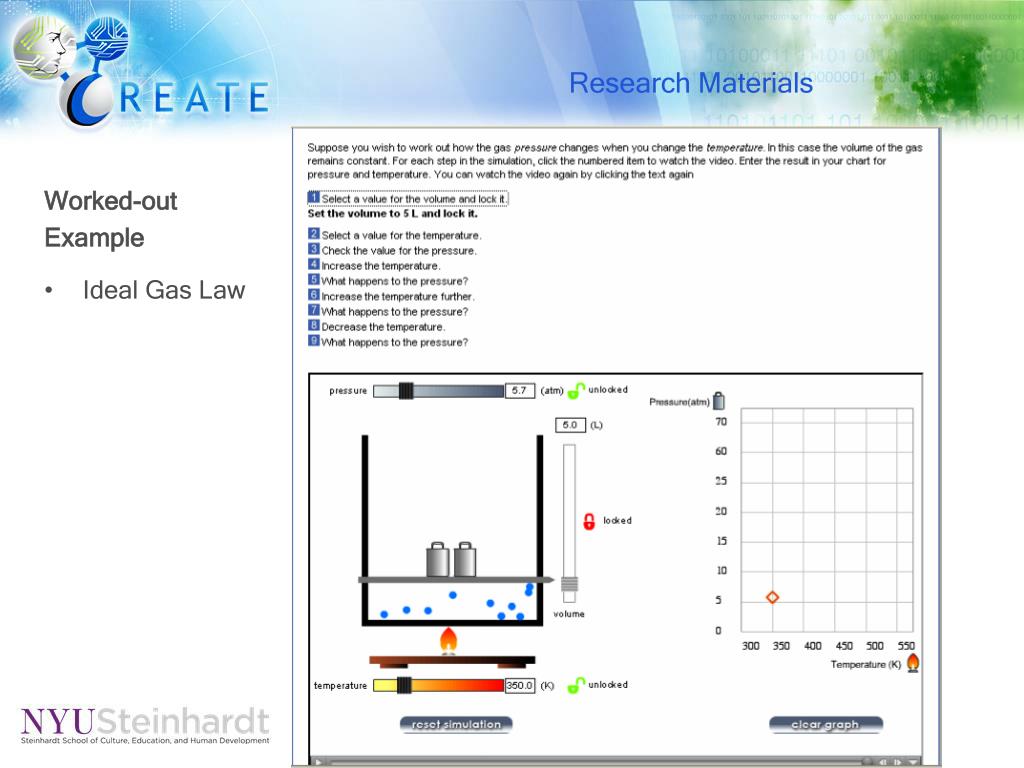Click the video playback bar play button
The image size is (1024, 768).
[x=318, y=761]
